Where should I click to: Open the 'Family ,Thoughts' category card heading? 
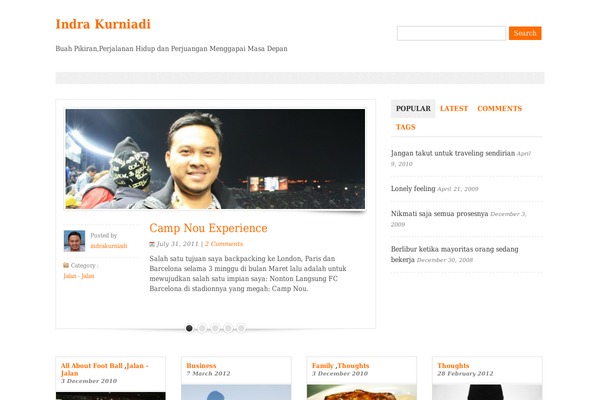(x=341, y=366)
